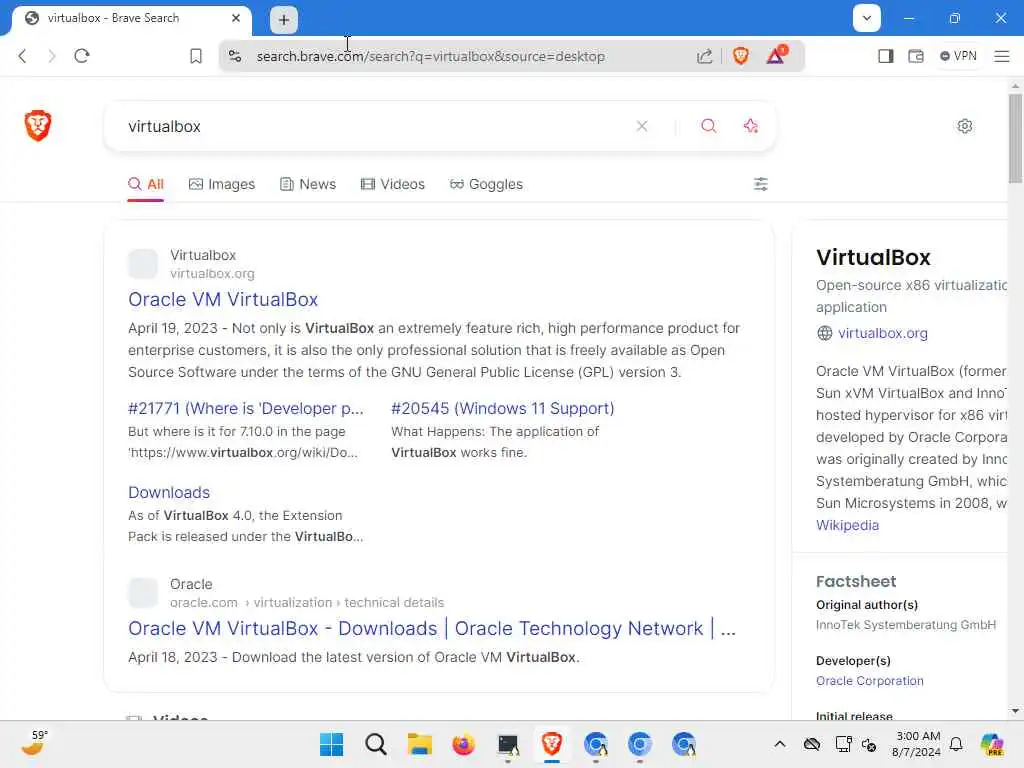Bookmark this page with the bookmark icon
Screen dimensions: 1024x768
click(196, 56)
